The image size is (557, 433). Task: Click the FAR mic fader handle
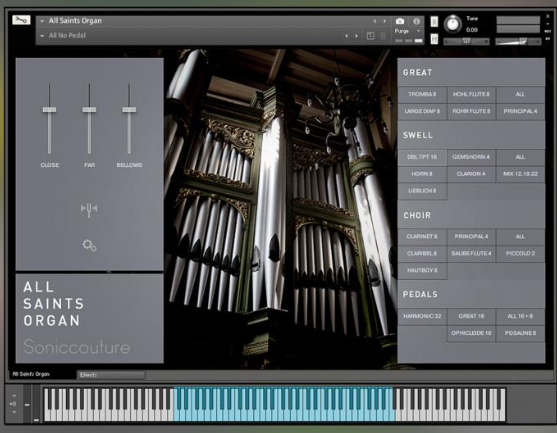pyautogui.click(x=89, y=110)
